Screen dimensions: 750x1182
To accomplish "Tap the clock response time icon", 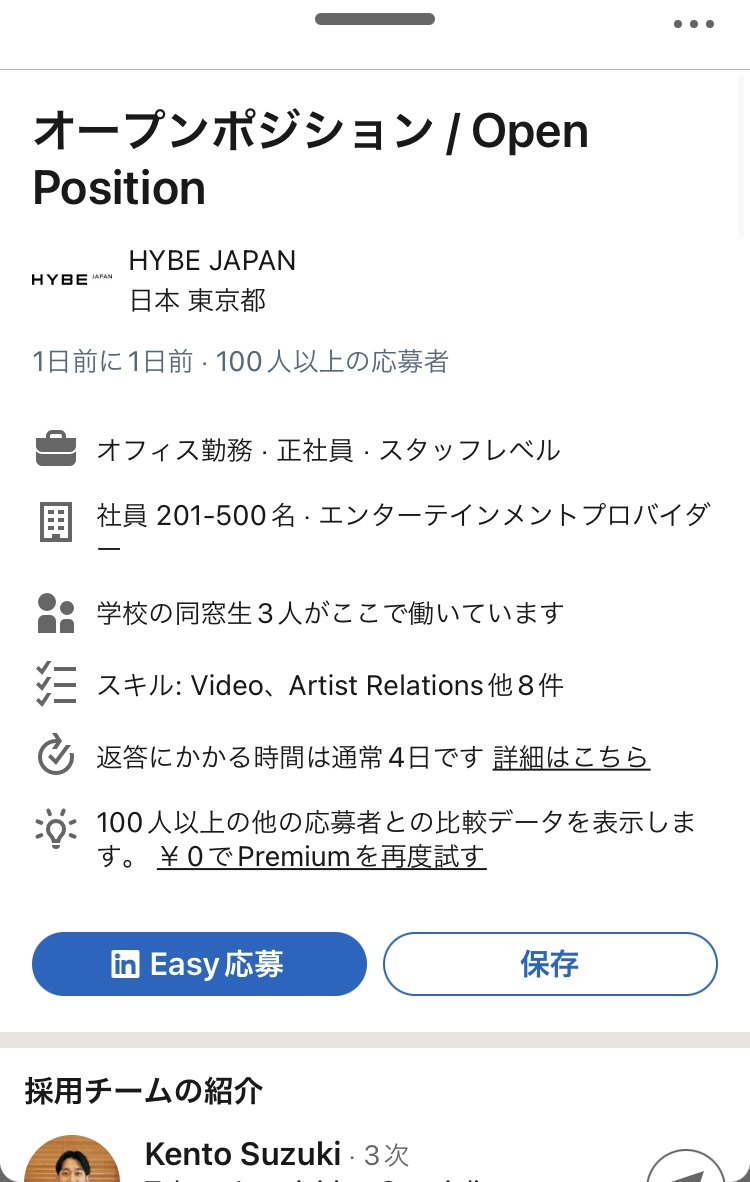I will pyautogui.click(x=56, y=755).
